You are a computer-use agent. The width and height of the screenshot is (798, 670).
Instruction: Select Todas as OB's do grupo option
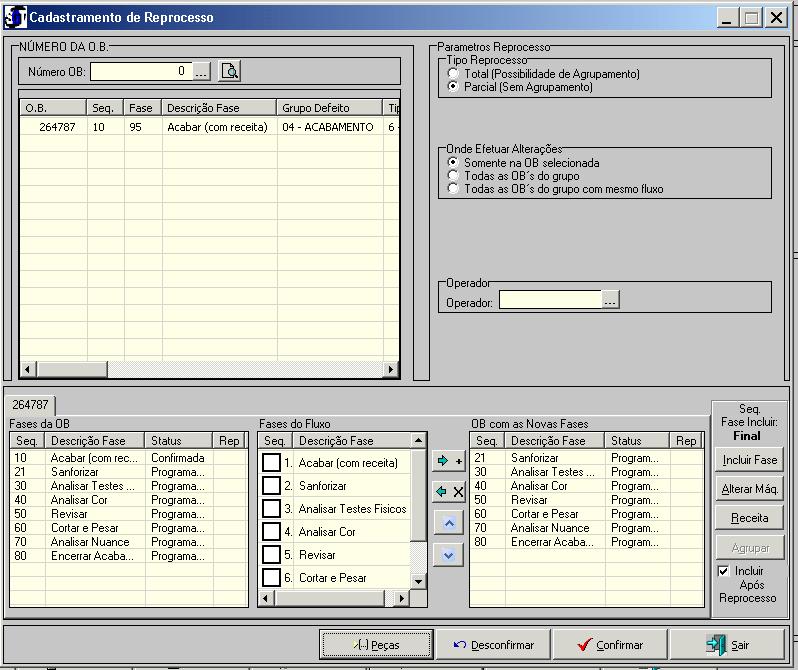pos(454,176)
